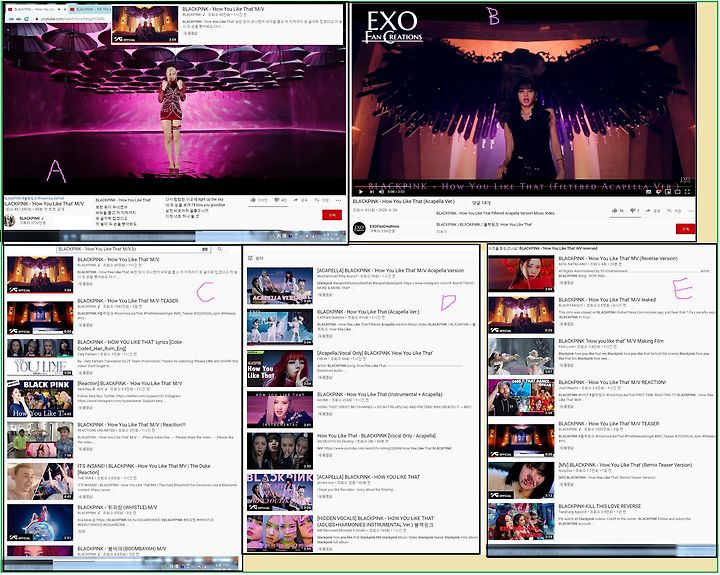Screen dimensions: 720x575
Task: Open EXOFanCreations channel avatar in panel B
Action: pyautogui.click(x=359, y=228)
